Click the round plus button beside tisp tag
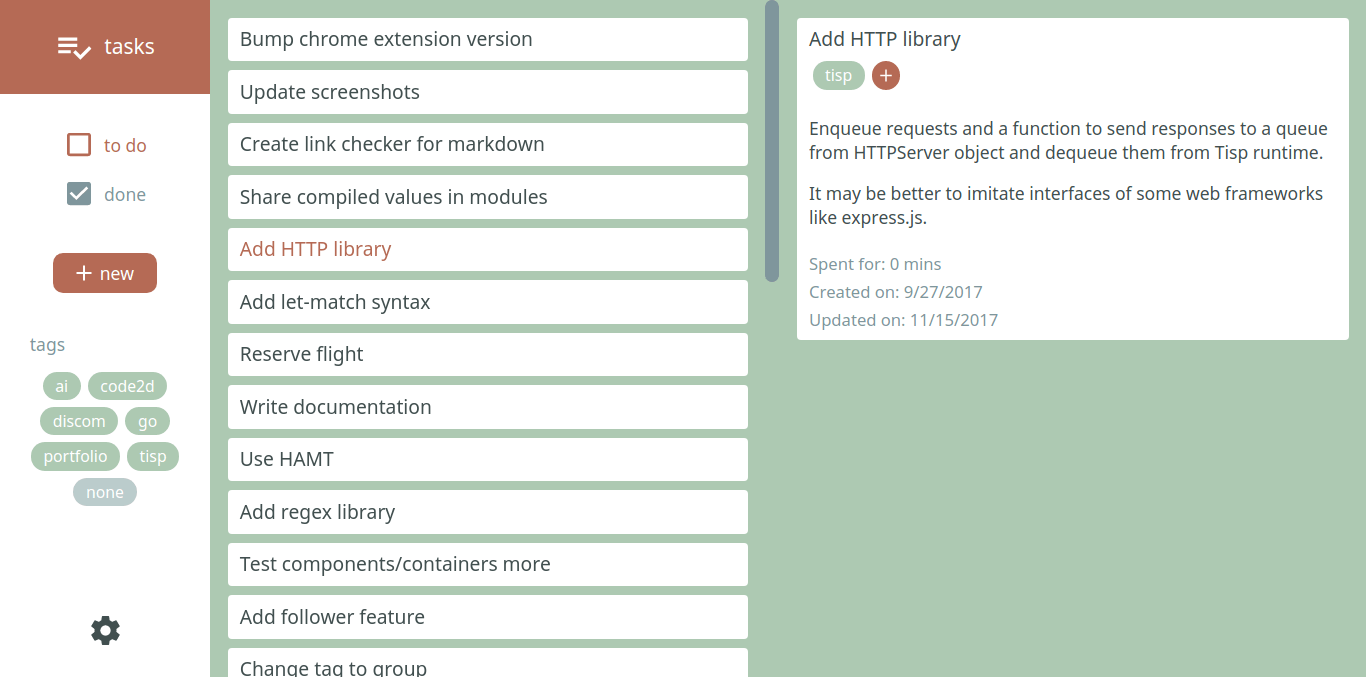This screenshot has height=677, width=1366. click(886, 75)
